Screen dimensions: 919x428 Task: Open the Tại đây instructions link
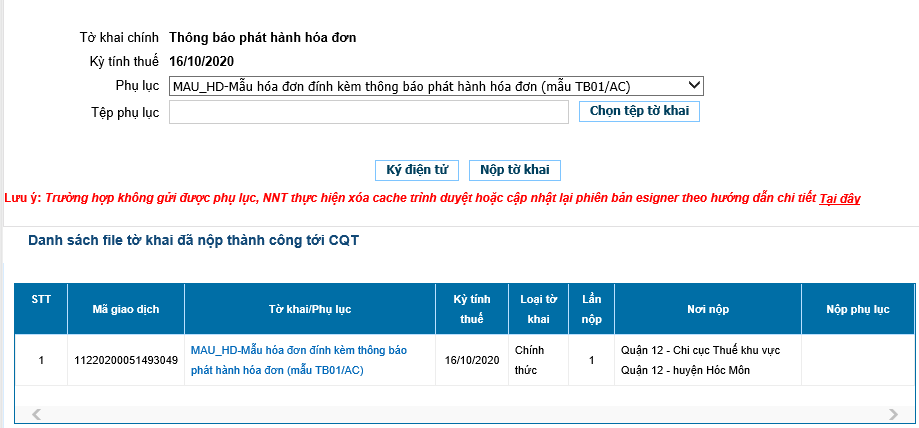point(839,199)
